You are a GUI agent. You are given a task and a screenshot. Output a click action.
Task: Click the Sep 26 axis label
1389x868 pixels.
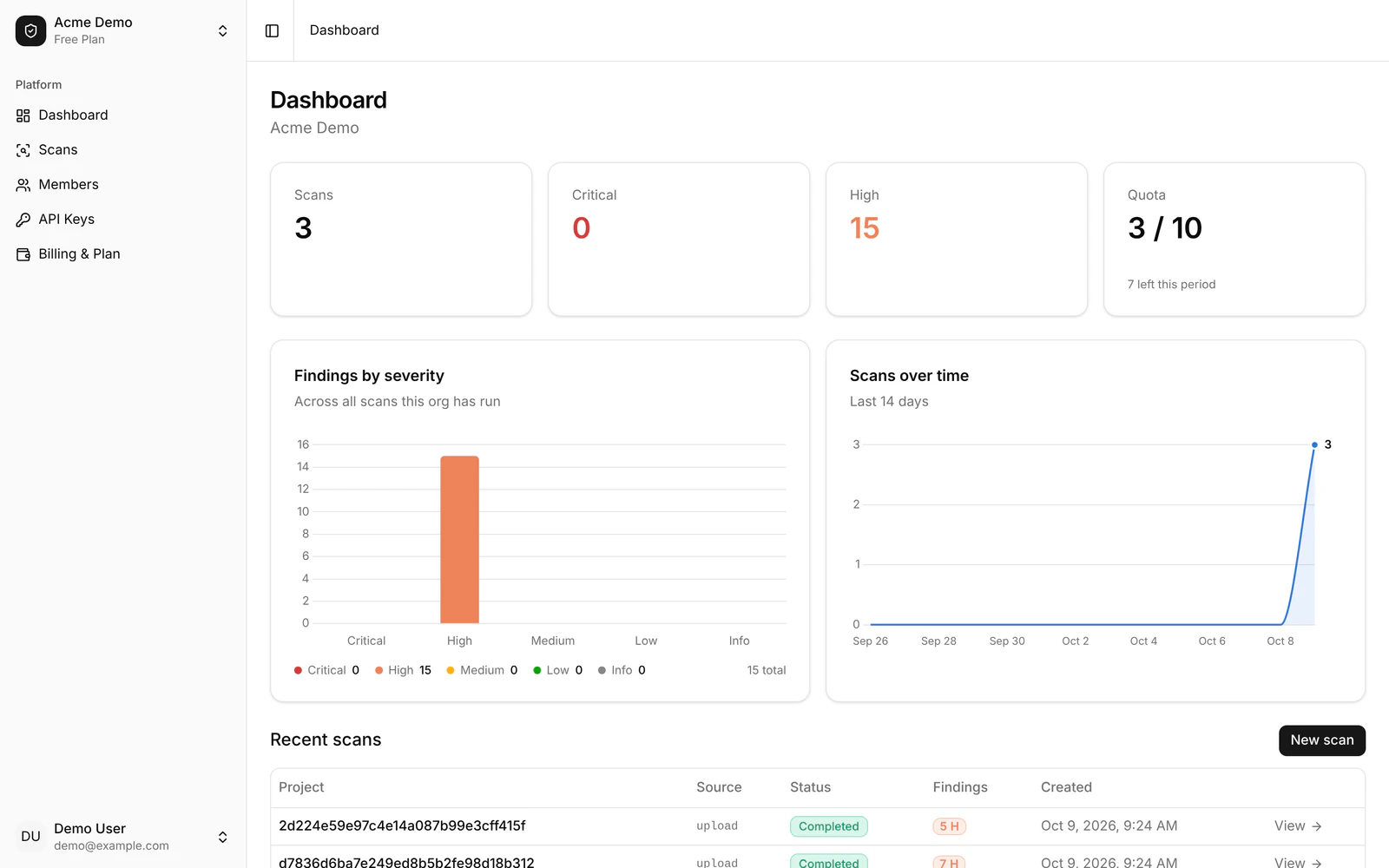pos(870,641)
